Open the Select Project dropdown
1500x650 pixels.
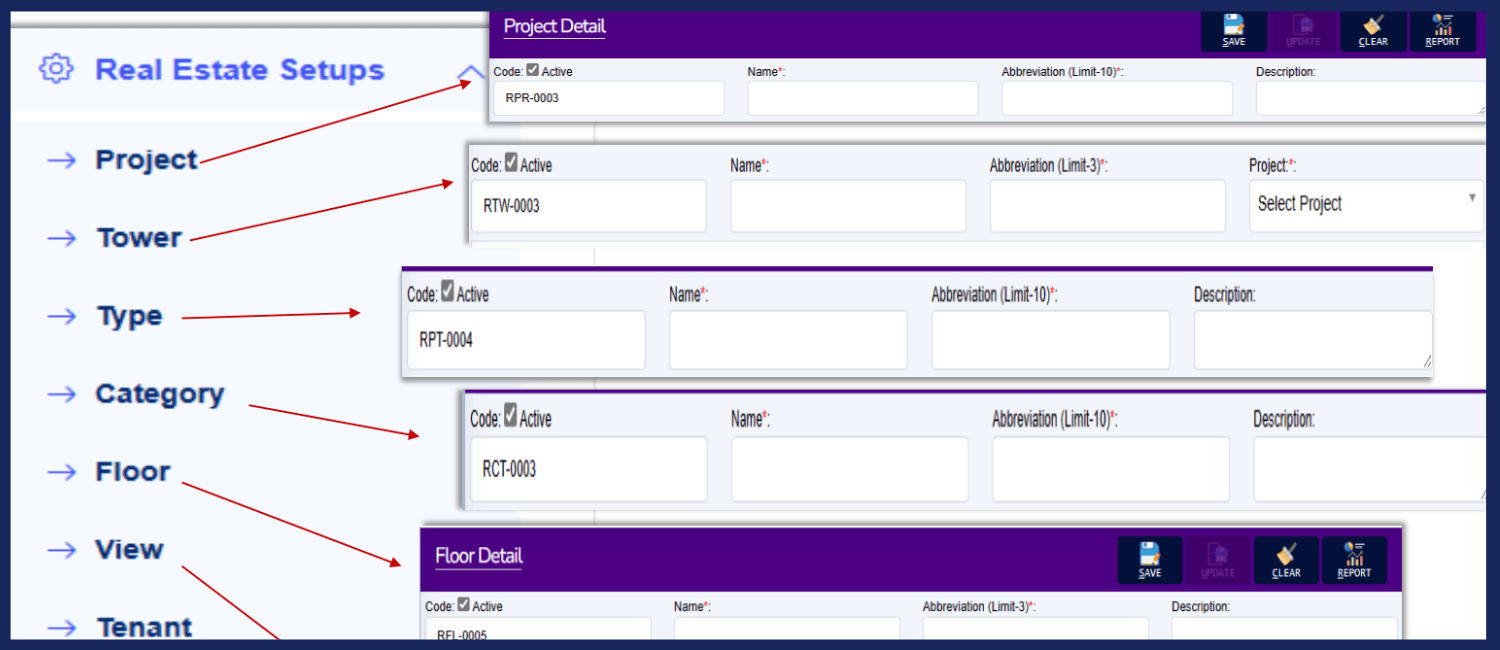pyautogui.click(x=1365, y=204)
